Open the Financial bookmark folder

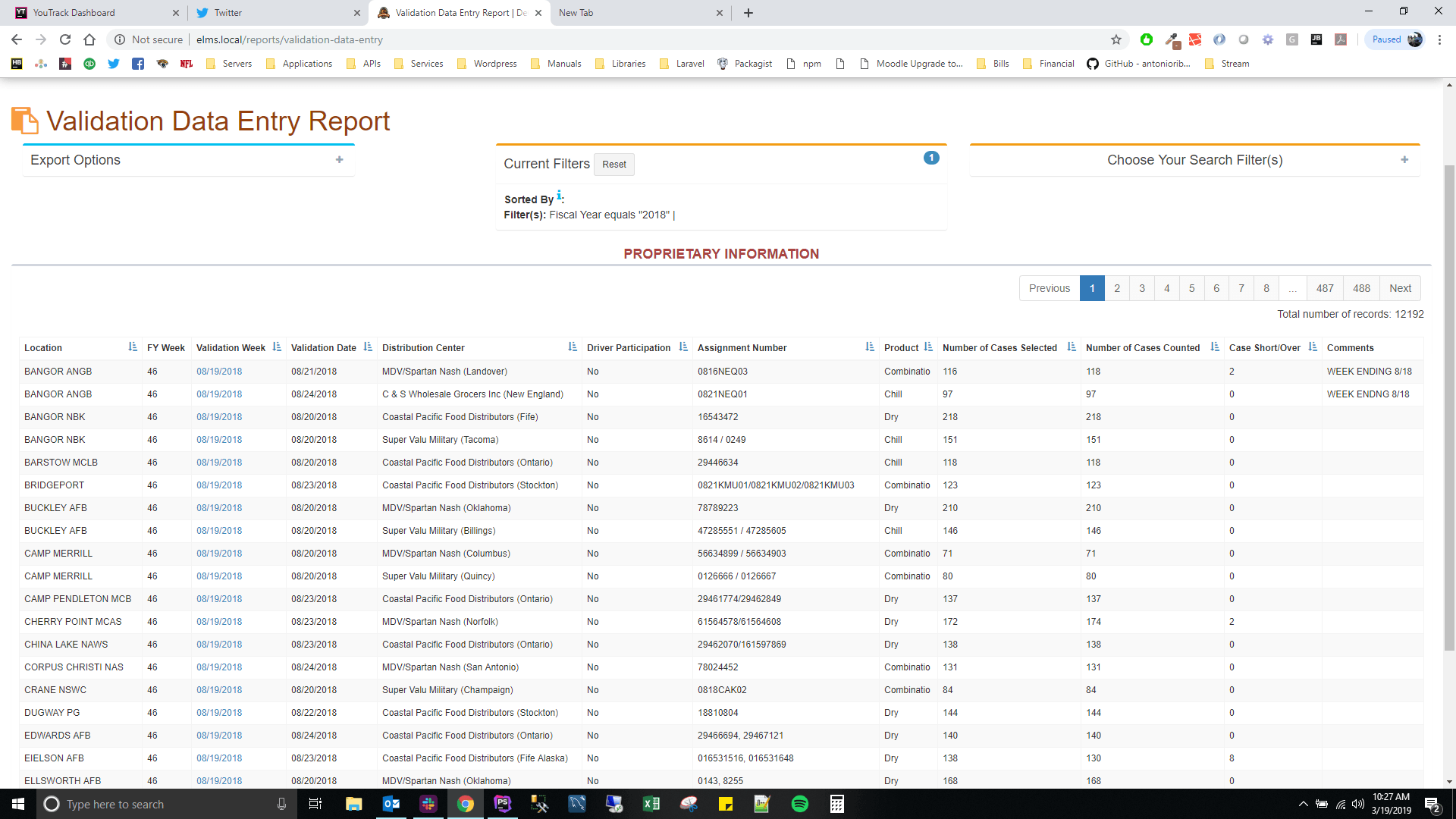[1049, 64]
